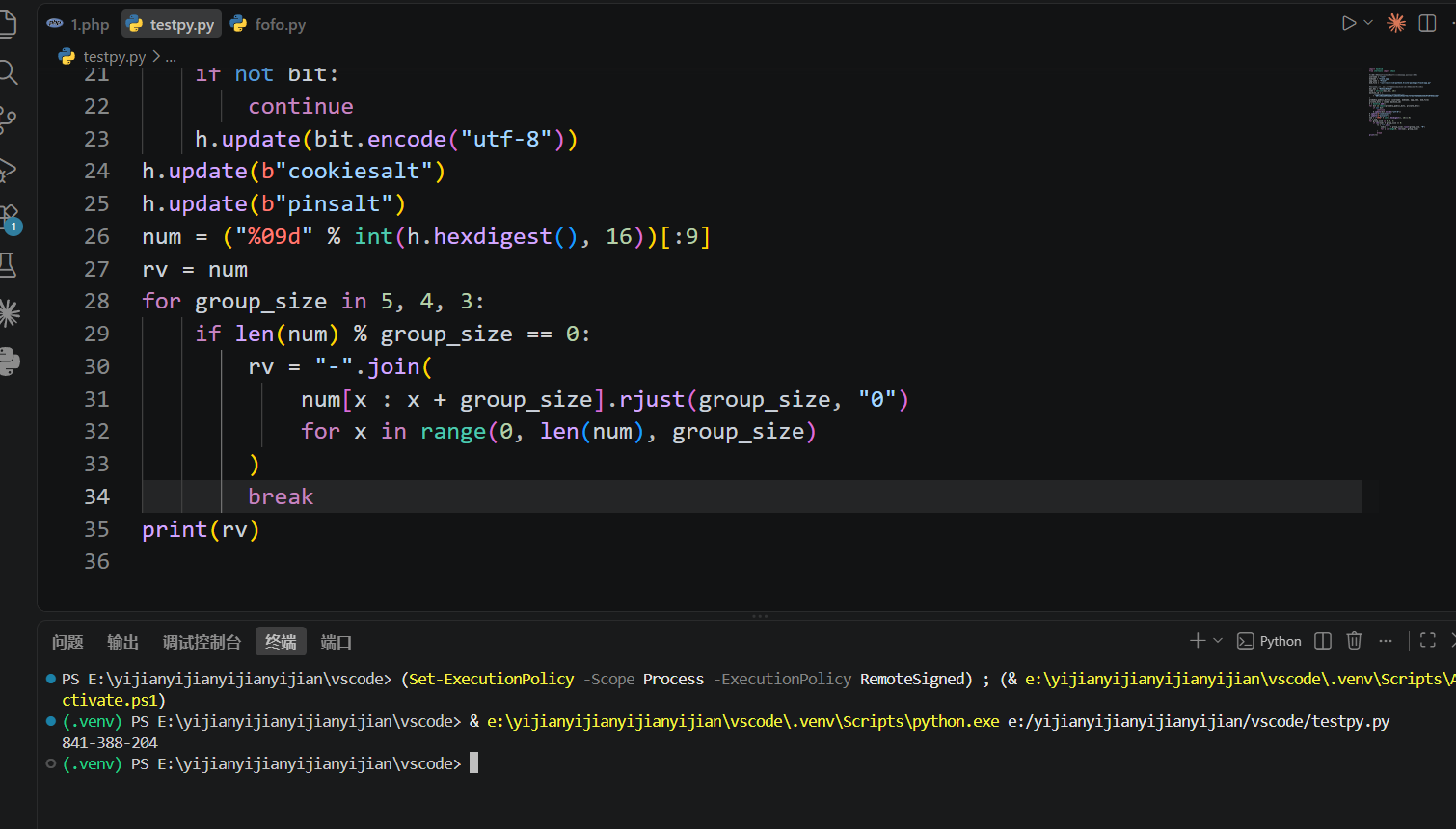Split the terminal pane
The image size is (1456, 829).
click(x=1323, y=641)
